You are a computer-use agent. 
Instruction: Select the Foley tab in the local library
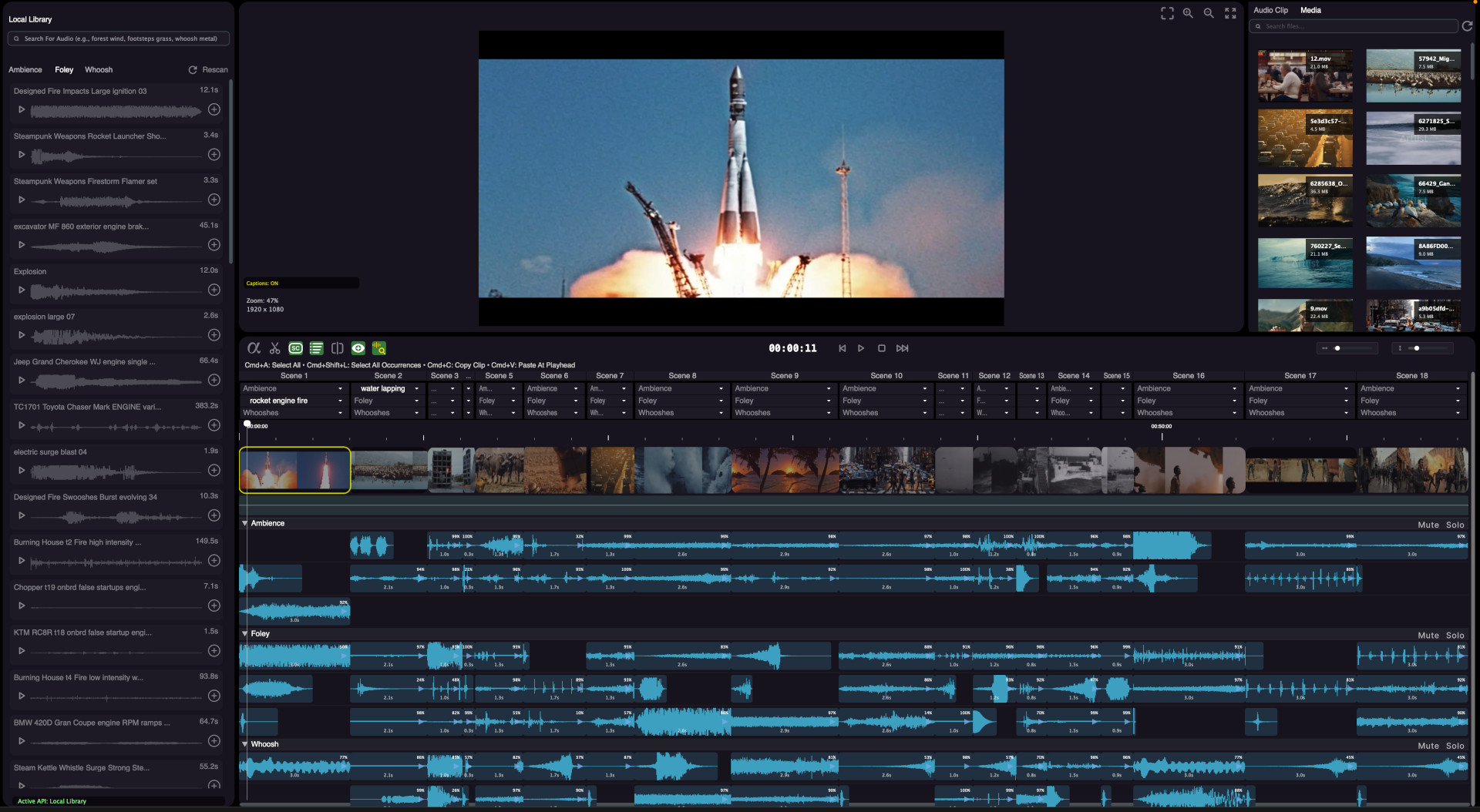pos(64,69)
